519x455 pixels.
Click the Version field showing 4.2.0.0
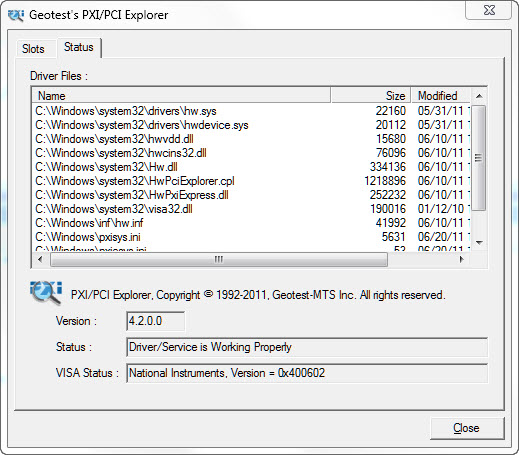[155, 321]
